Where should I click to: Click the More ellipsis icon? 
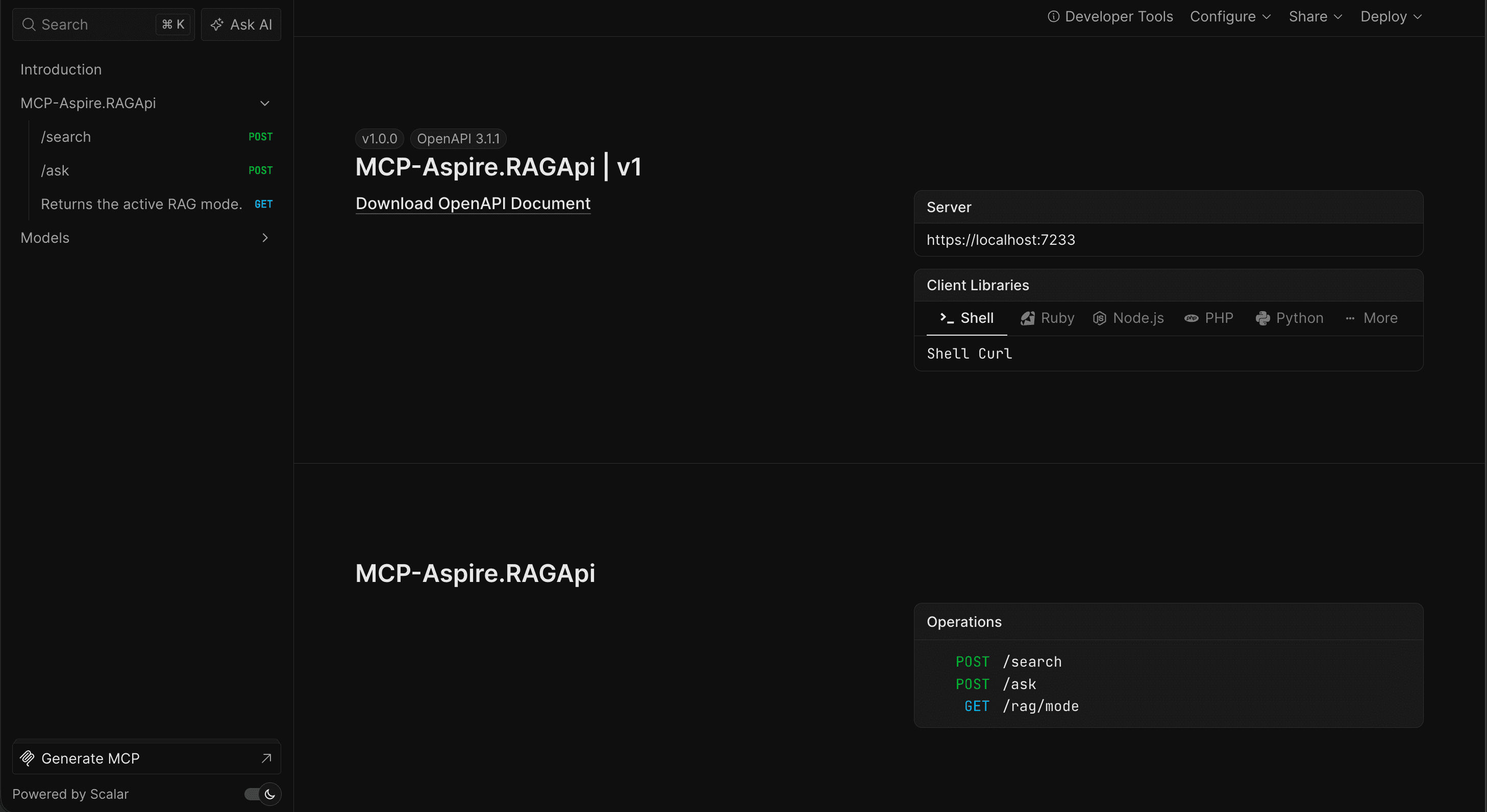1350,318
